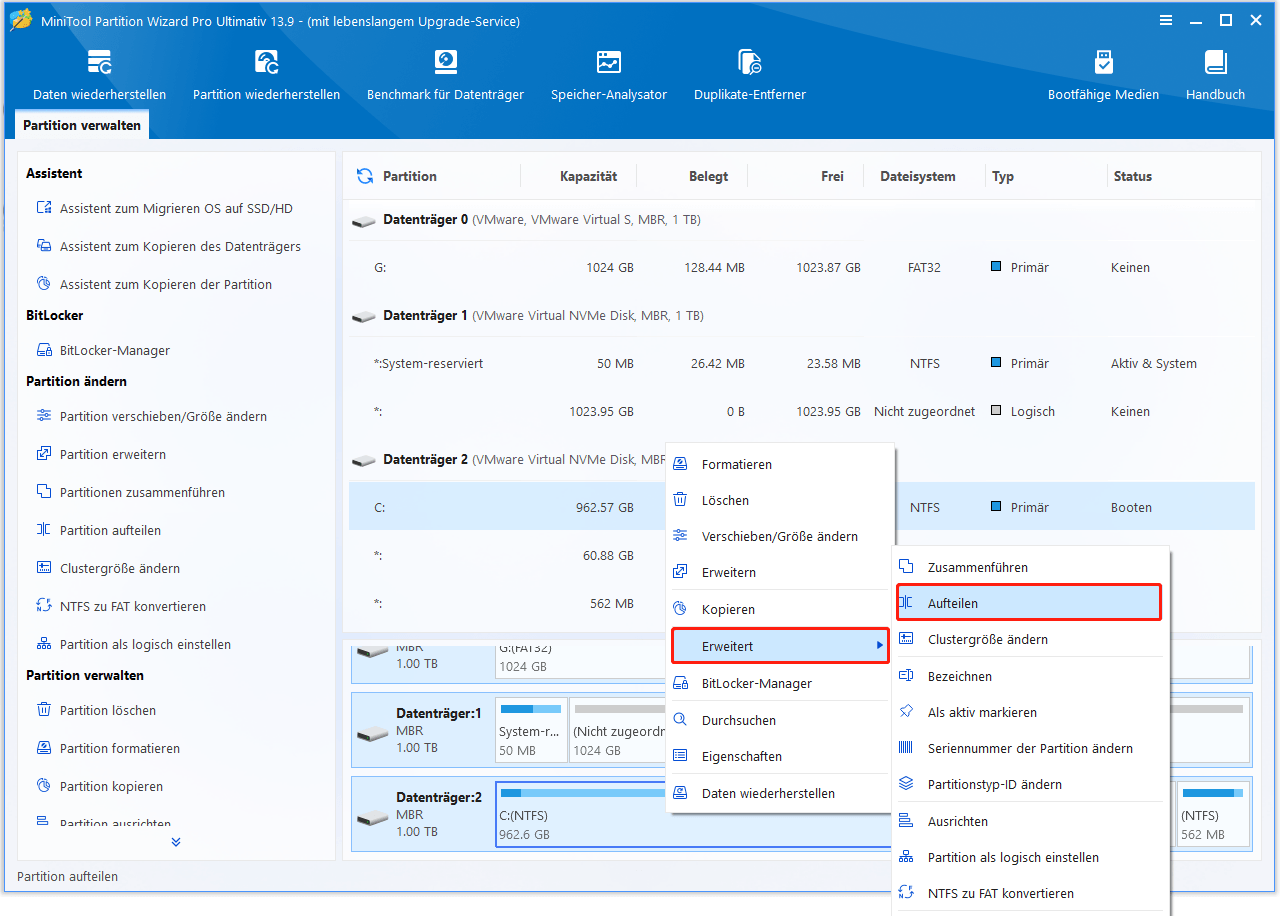The width and height of the screenshot is (1280, 916).
Task: Start Assistent zum Migrieren OS auf SSD/HD
Action: (x=166, y=208)
